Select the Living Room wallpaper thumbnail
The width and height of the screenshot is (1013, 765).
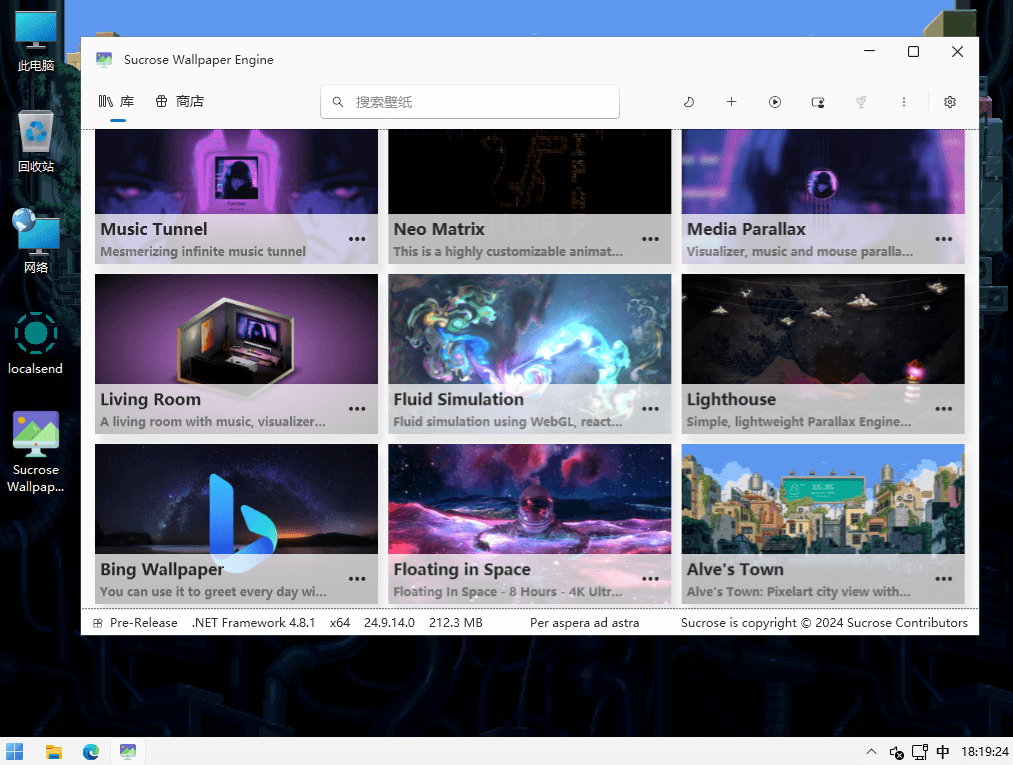point(236,330)
